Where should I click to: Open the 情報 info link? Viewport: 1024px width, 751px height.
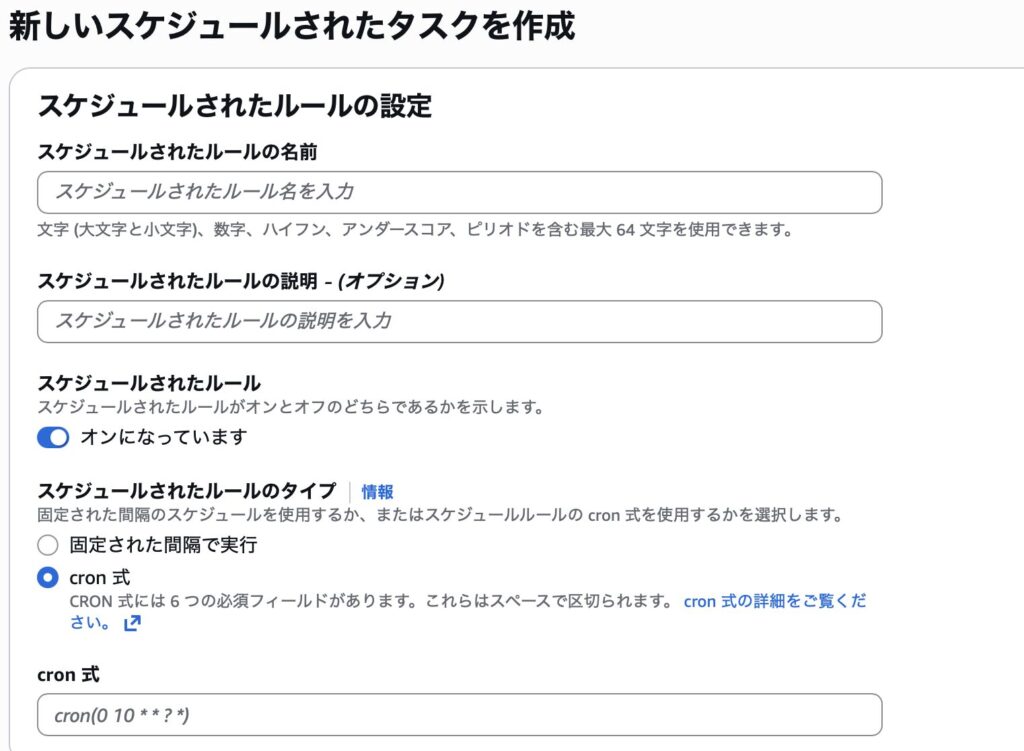(377, 491)
